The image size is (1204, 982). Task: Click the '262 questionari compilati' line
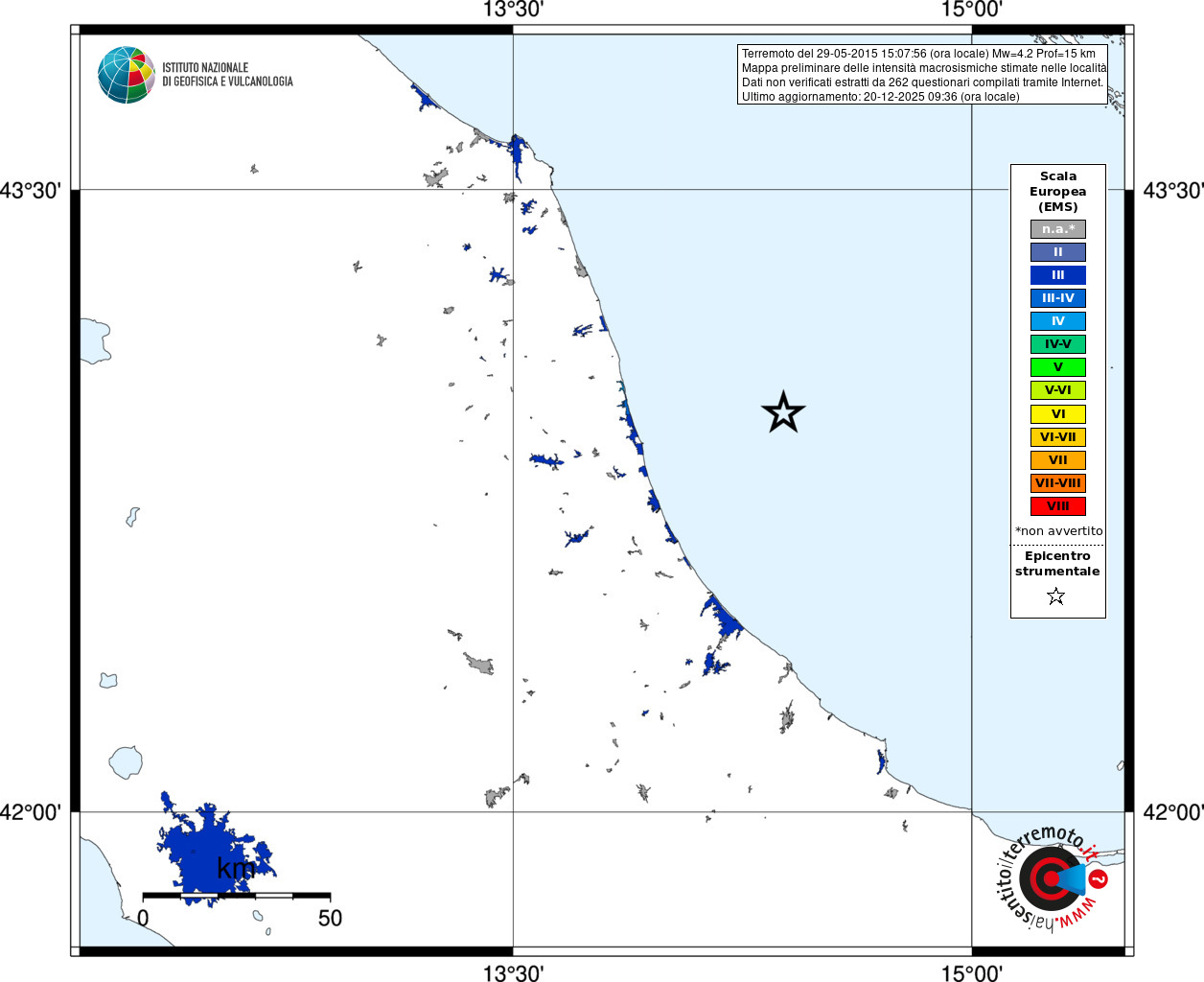922,82
